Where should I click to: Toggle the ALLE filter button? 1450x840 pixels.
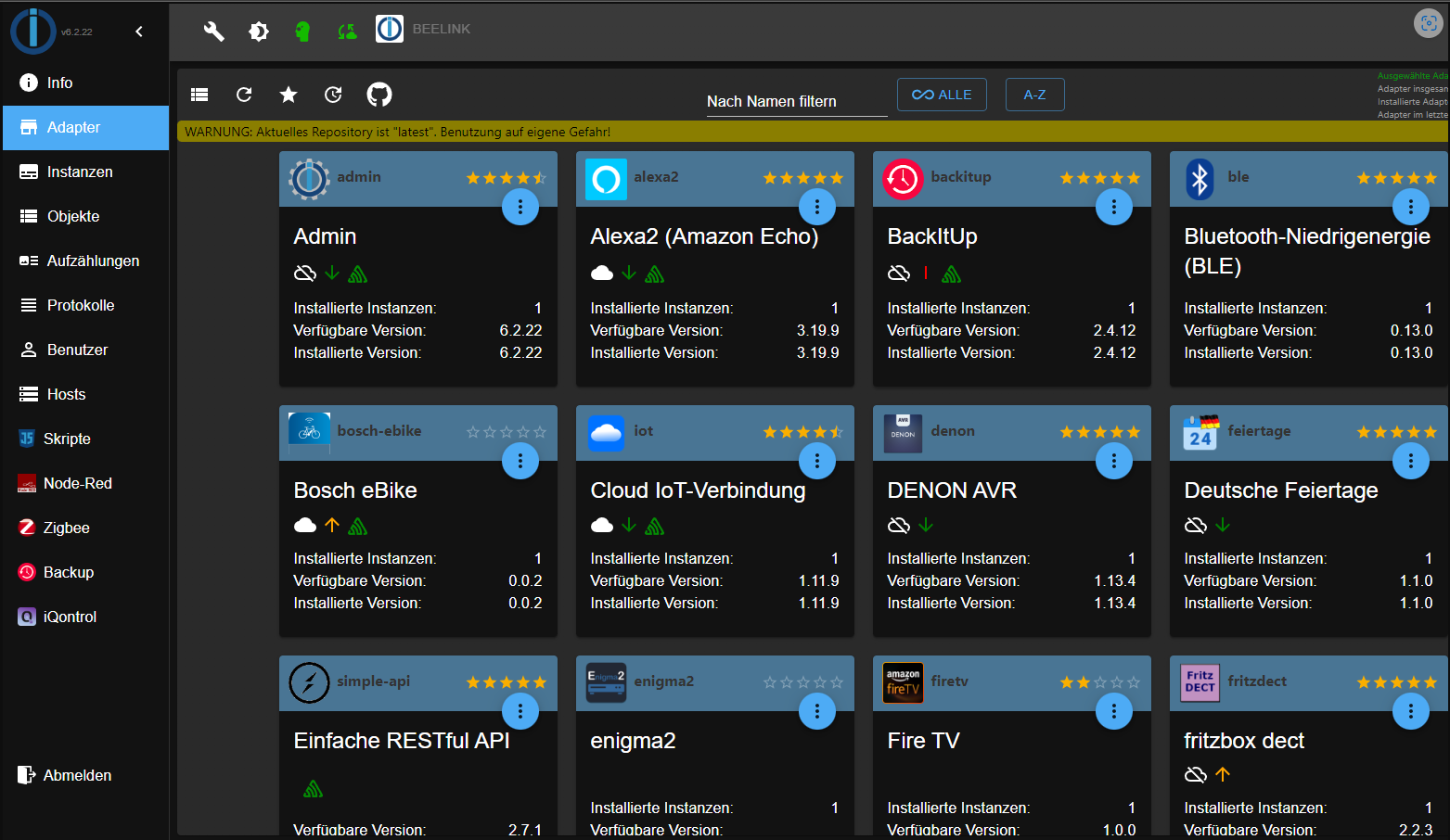942,95
